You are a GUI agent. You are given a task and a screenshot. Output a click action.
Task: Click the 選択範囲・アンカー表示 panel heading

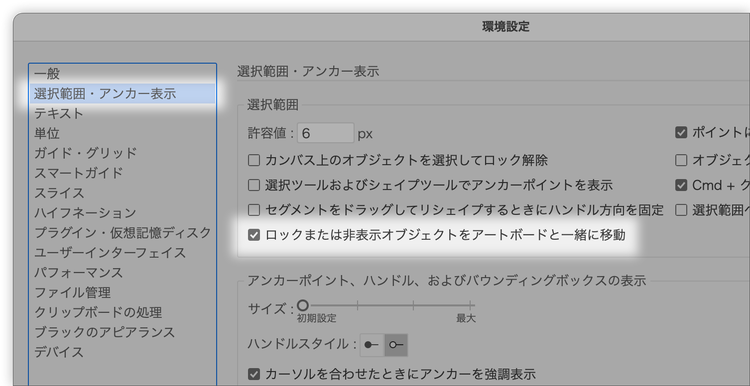tap(308, 72)
